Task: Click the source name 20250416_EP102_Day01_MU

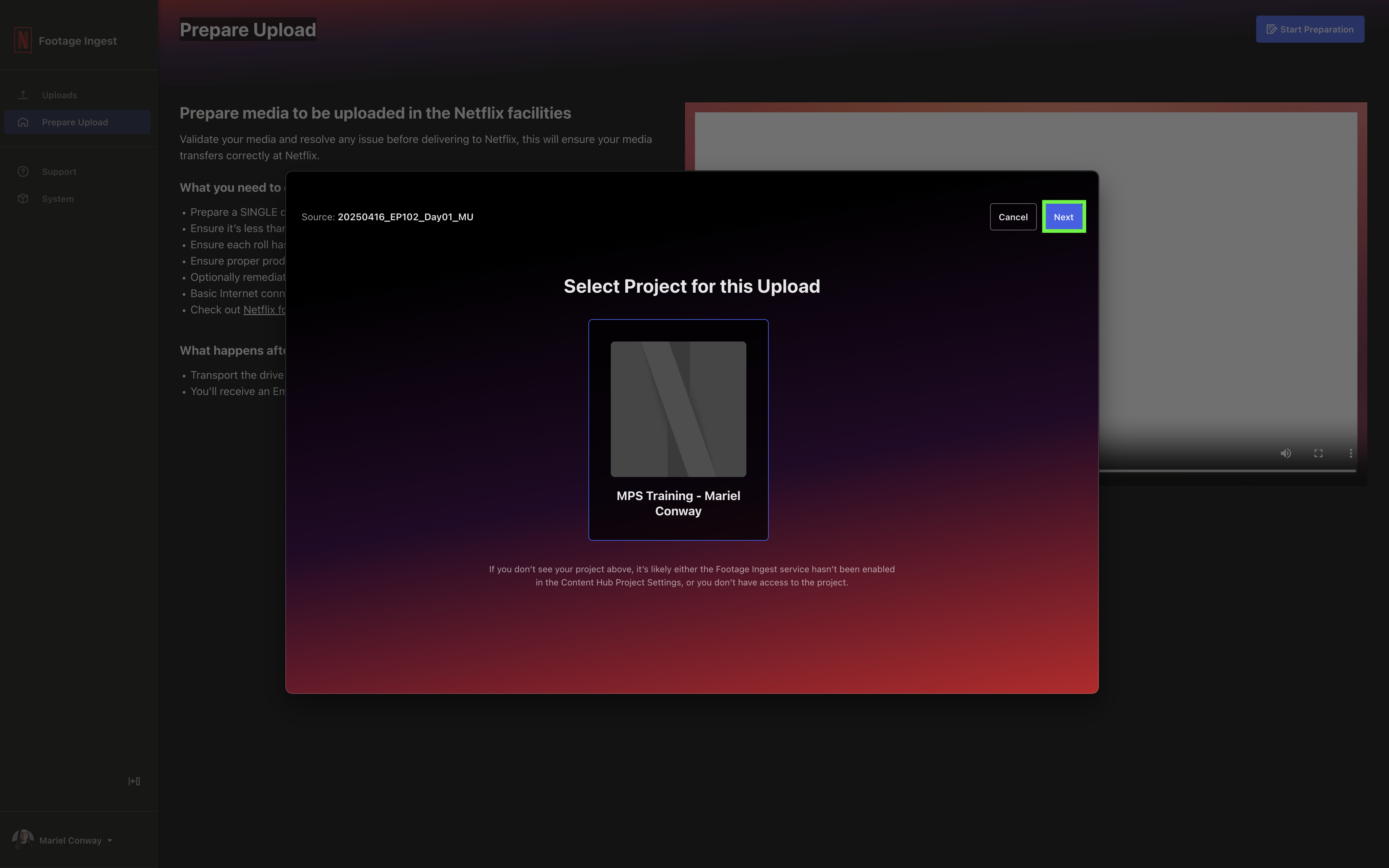Action: point(405,217)
